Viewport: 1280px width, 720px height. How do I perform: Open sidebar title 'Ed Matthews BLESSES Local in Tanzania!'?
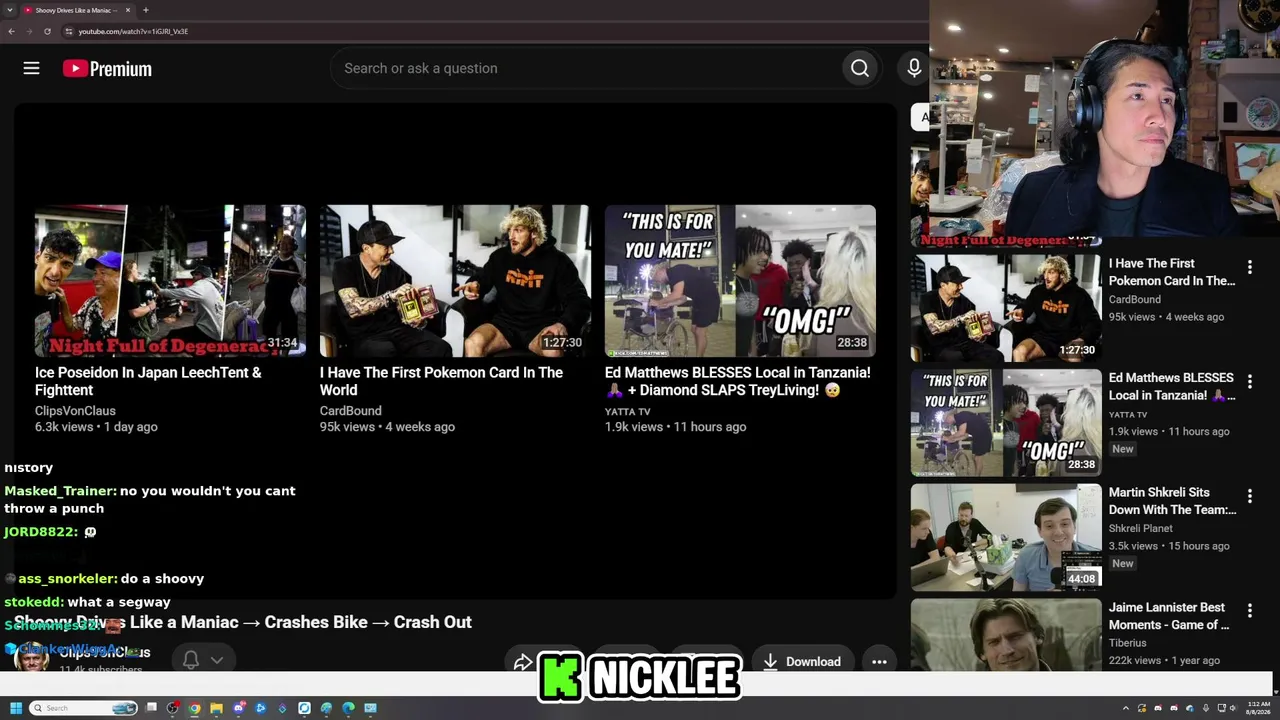(1172, 386)
